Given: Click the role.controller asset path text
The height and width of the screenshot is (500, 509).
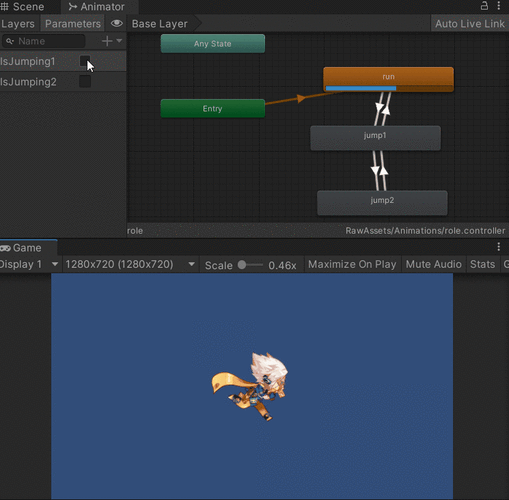Looking at the screenshot, I should [425, 231].
